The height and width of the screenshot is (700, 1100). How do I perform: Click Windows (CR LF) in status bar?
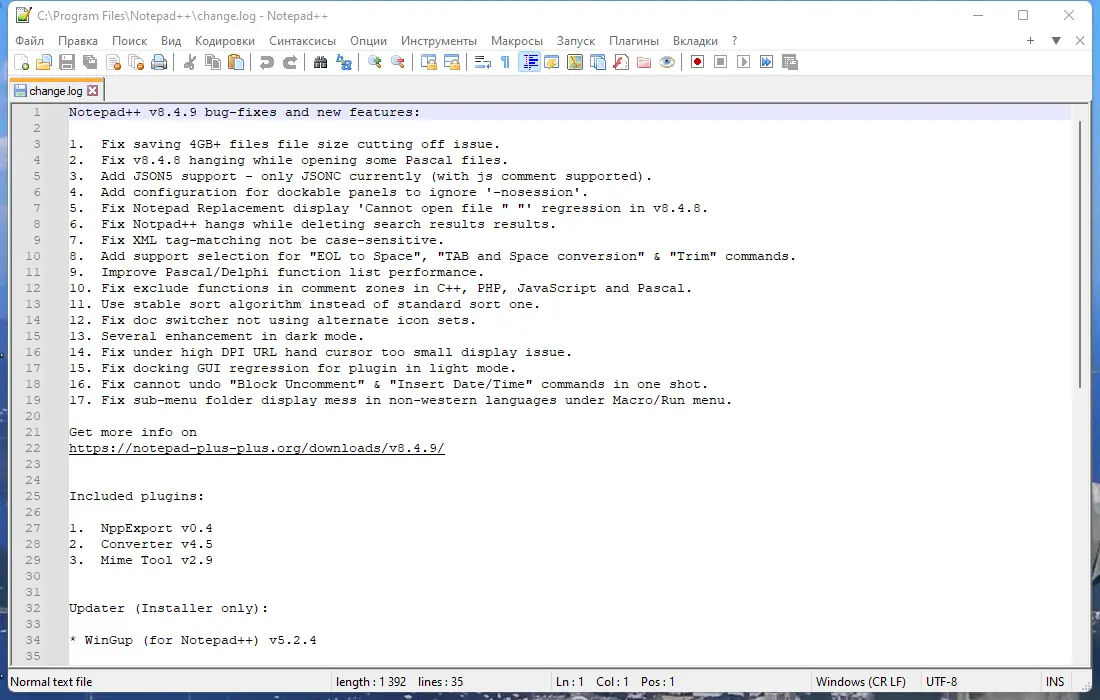[861, 682]
